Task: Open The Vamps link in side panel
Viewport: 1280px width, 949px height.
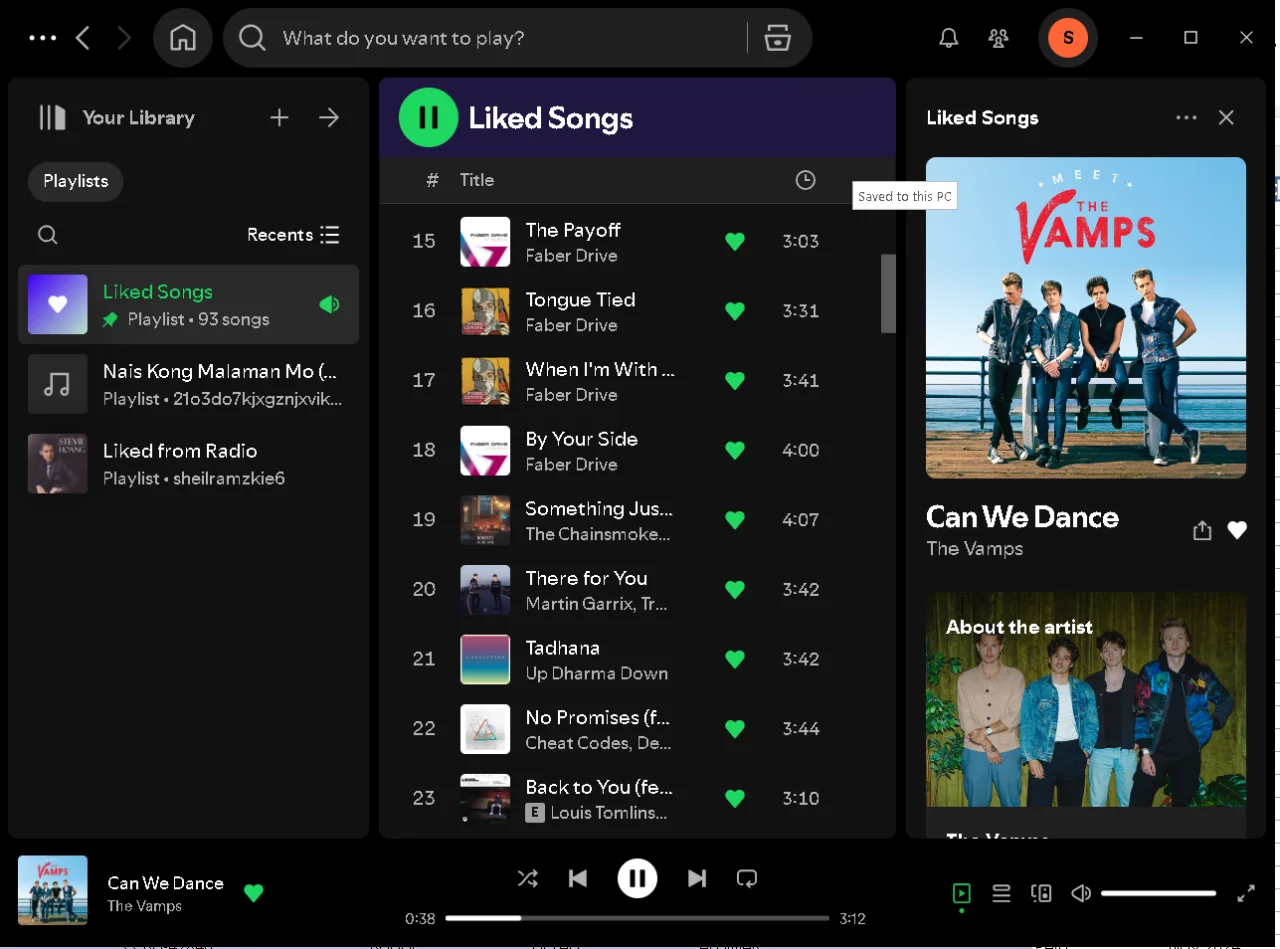Action: tap(975, 548)
